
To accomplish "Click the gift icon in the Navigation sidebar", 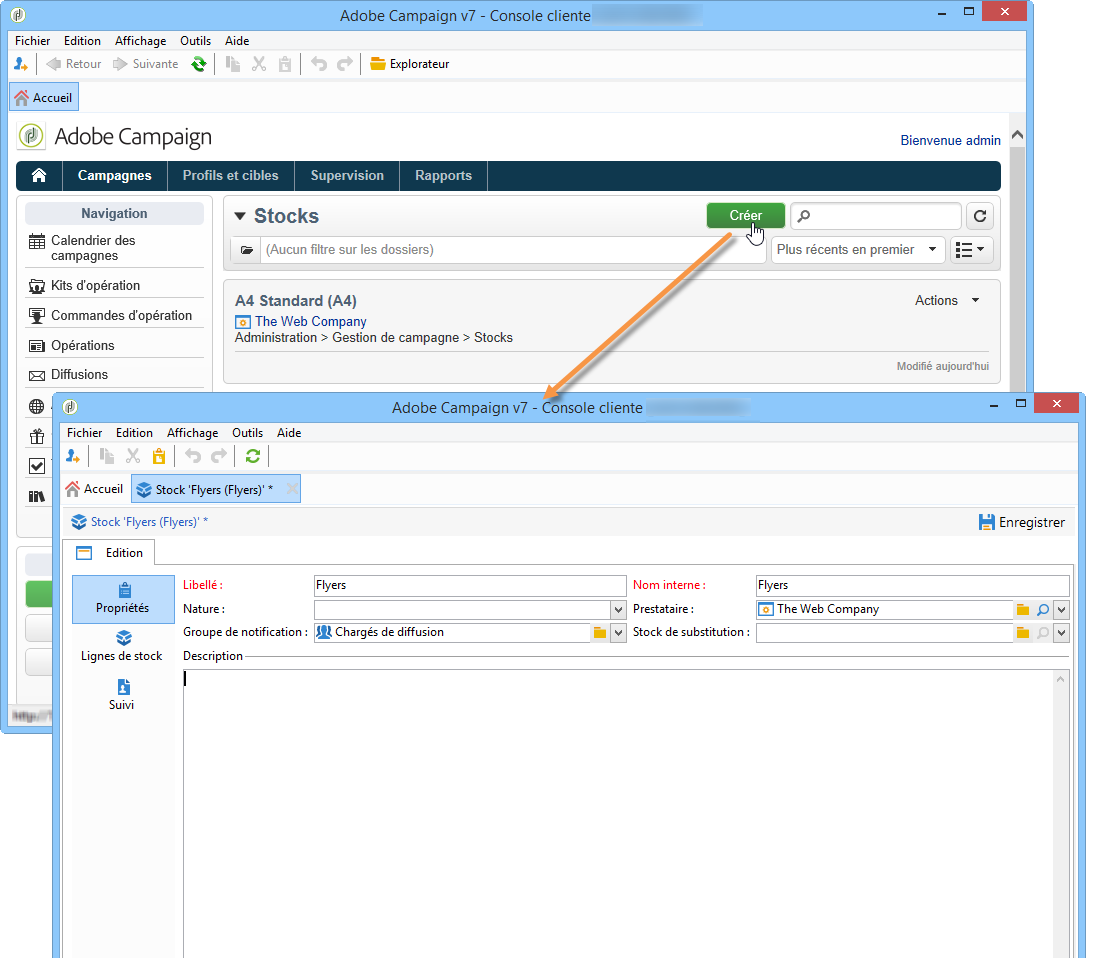I will click(36, 436).
